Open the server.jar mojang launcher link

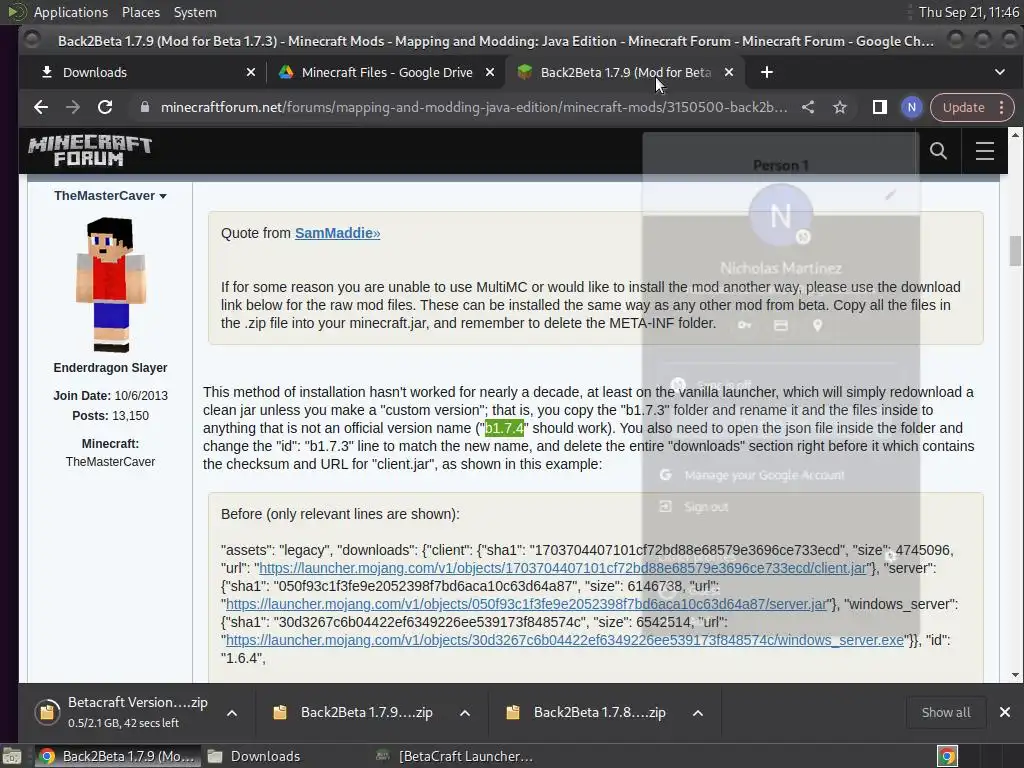coord(526,604)
